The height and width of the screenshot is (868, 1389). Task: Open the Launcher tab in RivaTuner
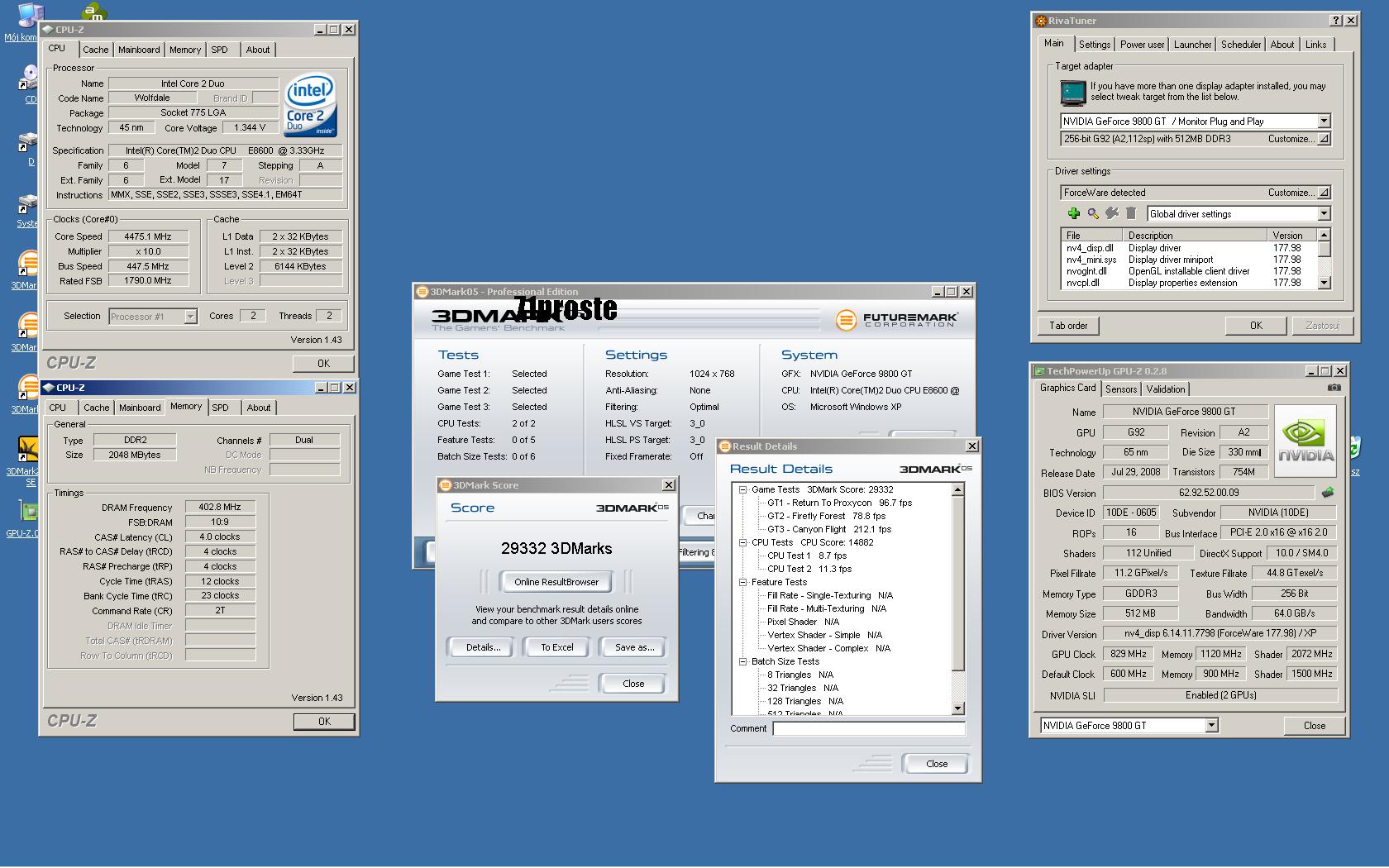click(x=1192, y=45)
